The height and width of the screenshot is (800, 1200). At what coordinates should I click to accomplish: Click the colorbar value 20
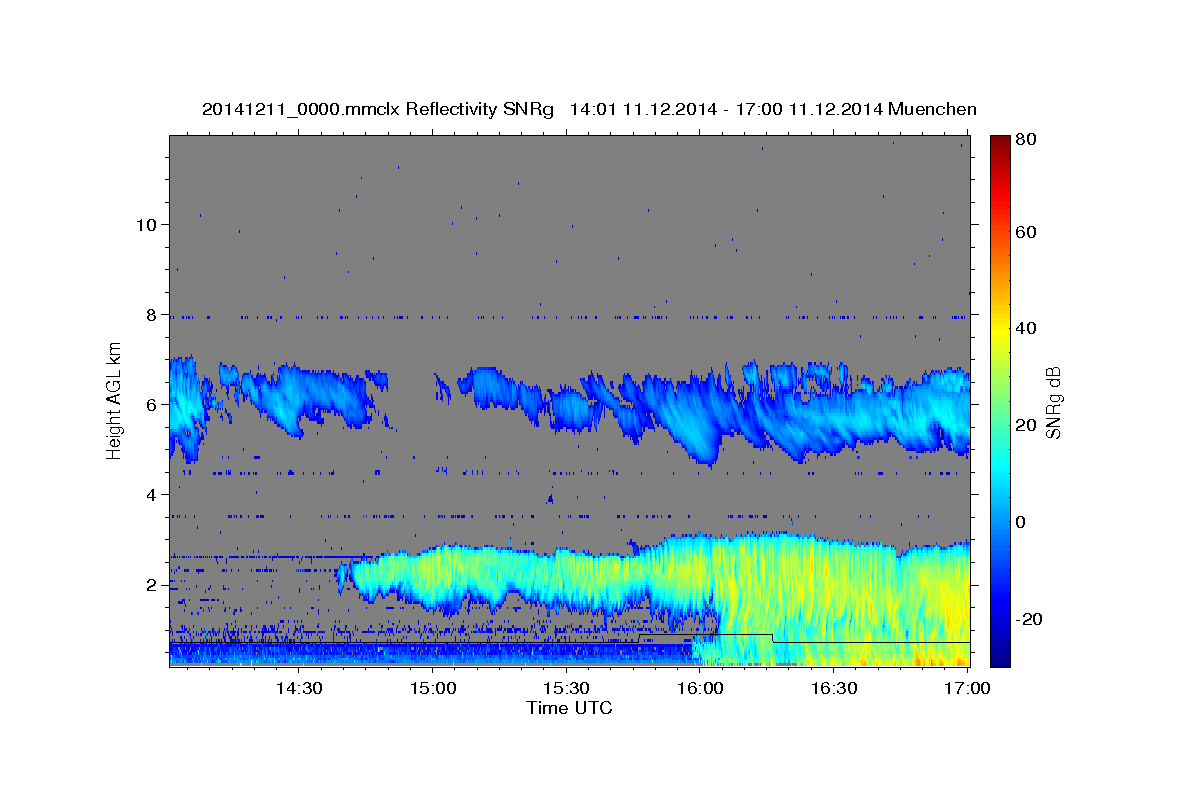[1025, 425]
